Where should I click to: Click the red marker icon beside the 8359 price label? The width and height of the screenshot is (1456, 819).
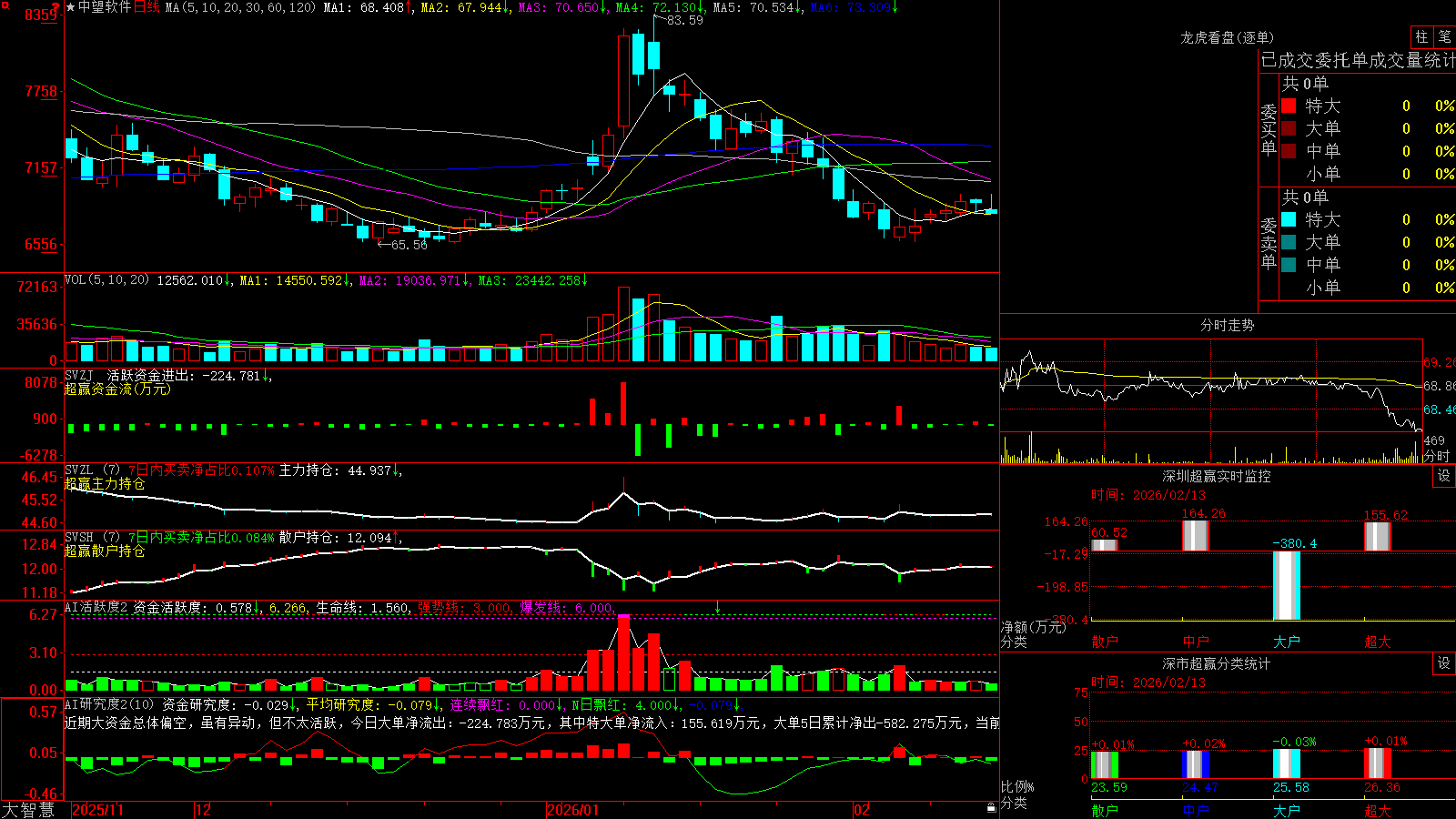57,8
